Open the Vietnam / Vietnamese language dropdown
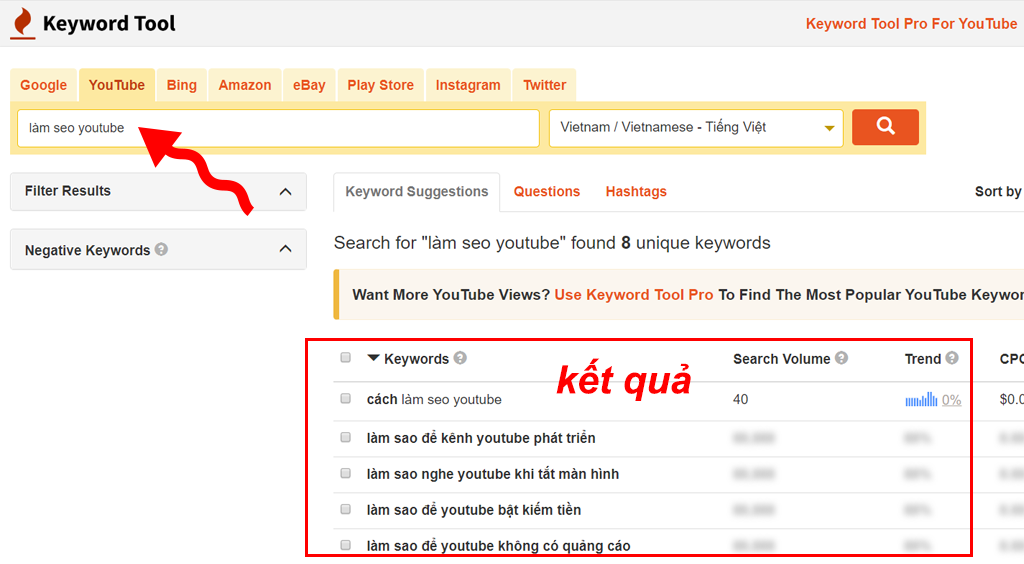Image resolution: width=1024 pixels, height=564 pixels. (x=696, y=128)
